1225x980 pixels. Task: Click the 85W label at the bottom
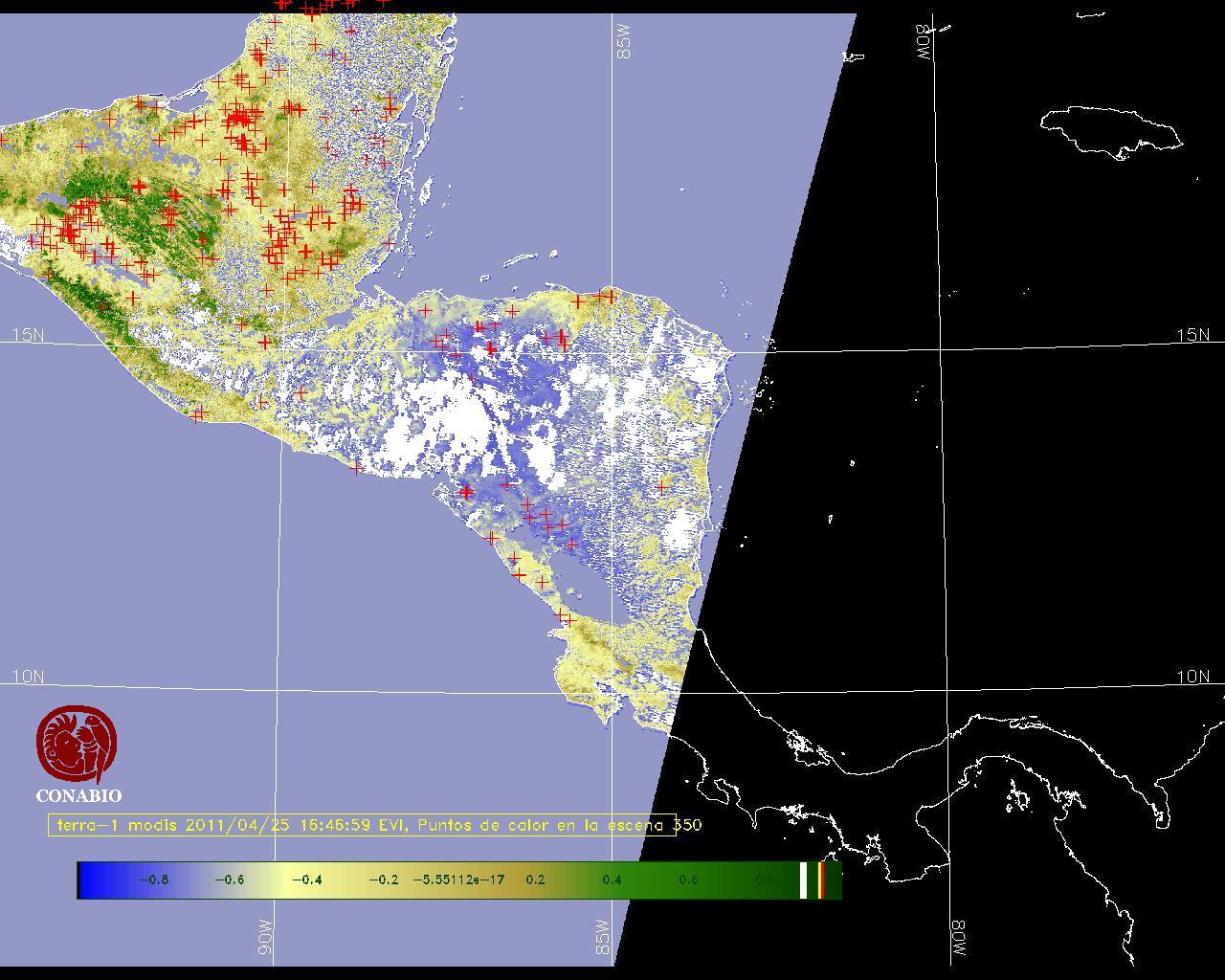tap(602, 937)
